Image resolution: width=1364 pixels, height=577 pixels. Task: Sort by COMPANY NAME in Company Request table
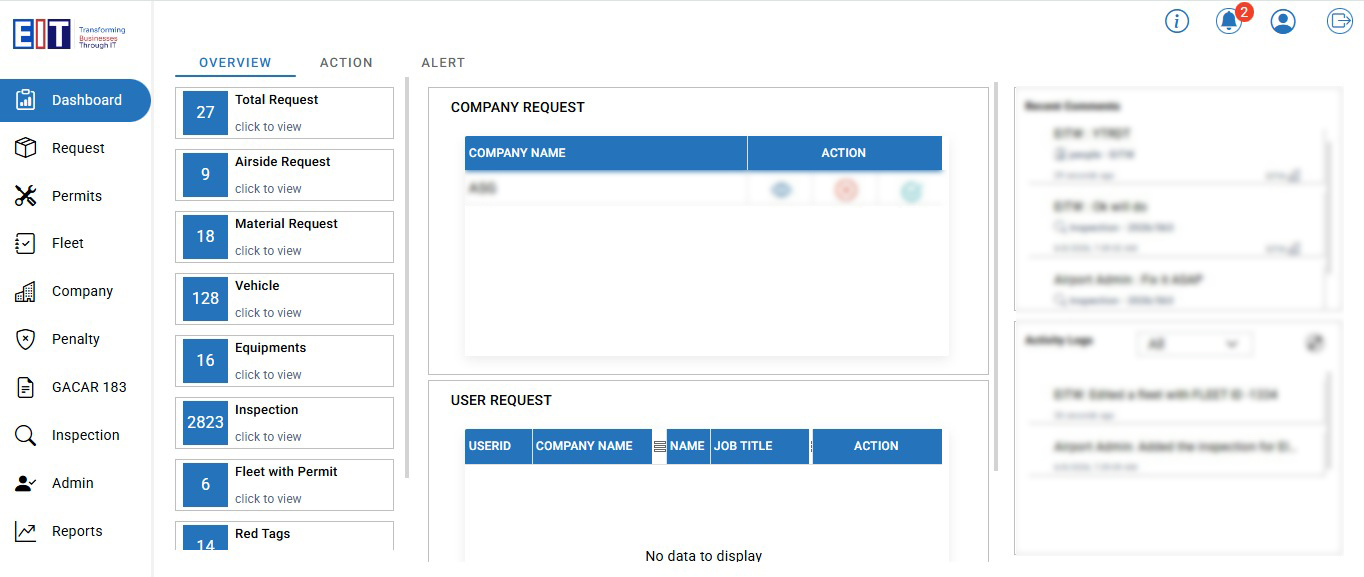606,153
